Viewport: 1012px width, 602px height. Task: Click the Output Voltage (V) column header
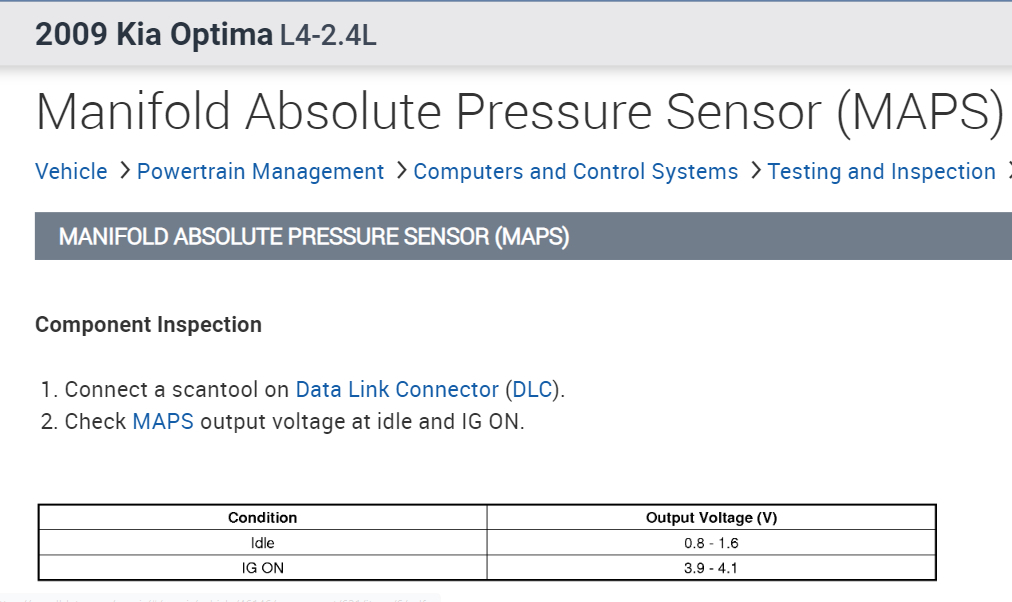point(711,518)
